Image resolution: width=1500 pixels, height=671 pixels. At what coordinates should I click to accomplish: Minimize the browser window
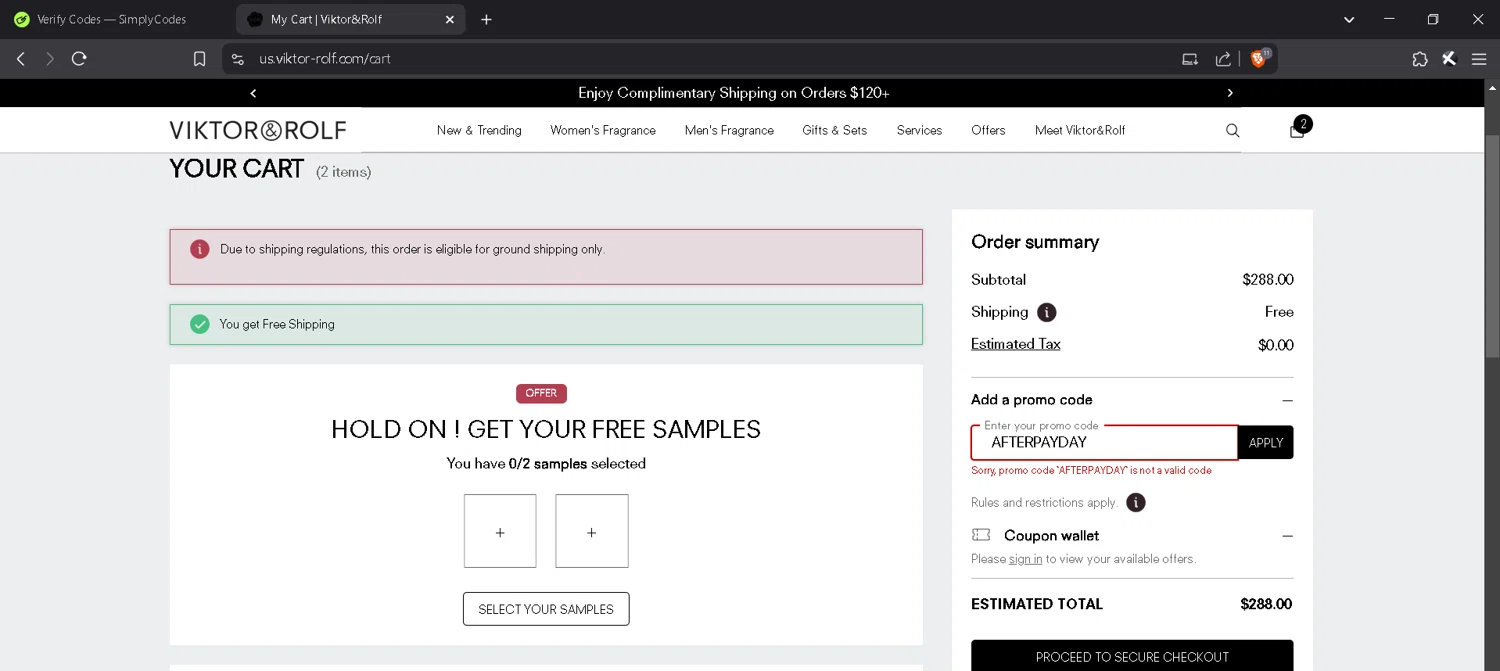click(x=1389, y=19)
